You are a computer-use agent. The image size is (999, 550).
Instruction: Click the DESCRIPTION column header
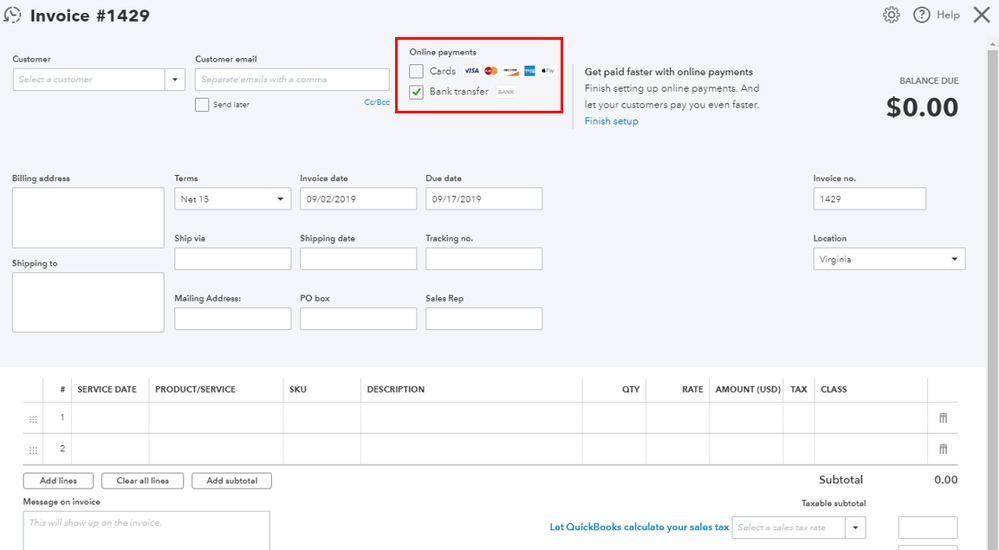coord(396,389)
